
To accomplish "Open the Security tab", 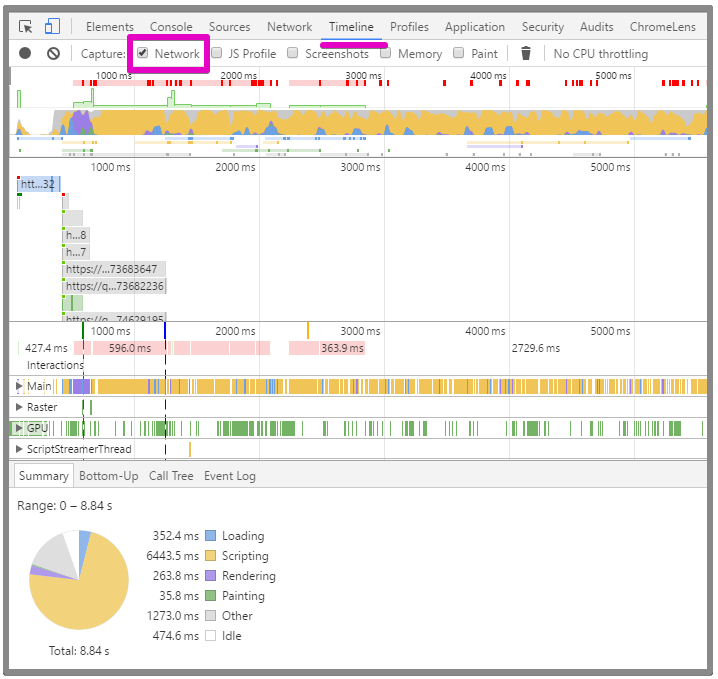I will [x=543, y=27].
